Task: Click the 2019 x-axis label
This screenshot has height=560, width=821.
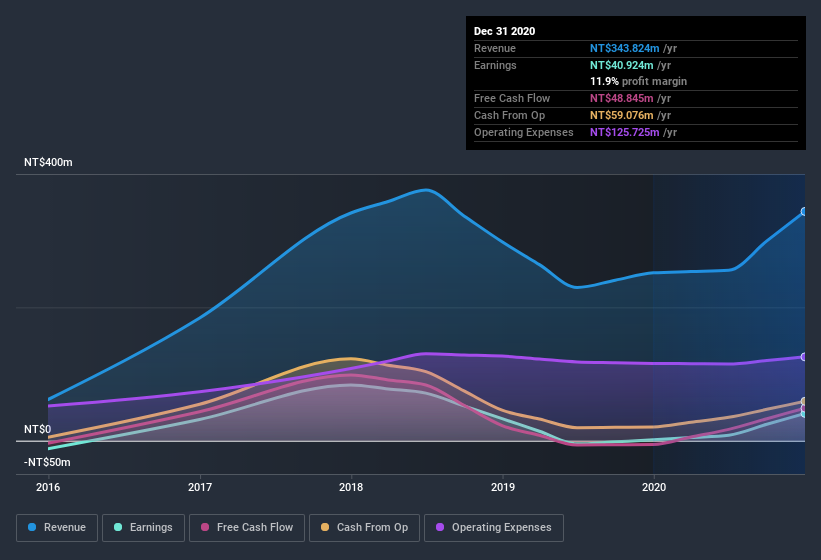Action: 503,487
